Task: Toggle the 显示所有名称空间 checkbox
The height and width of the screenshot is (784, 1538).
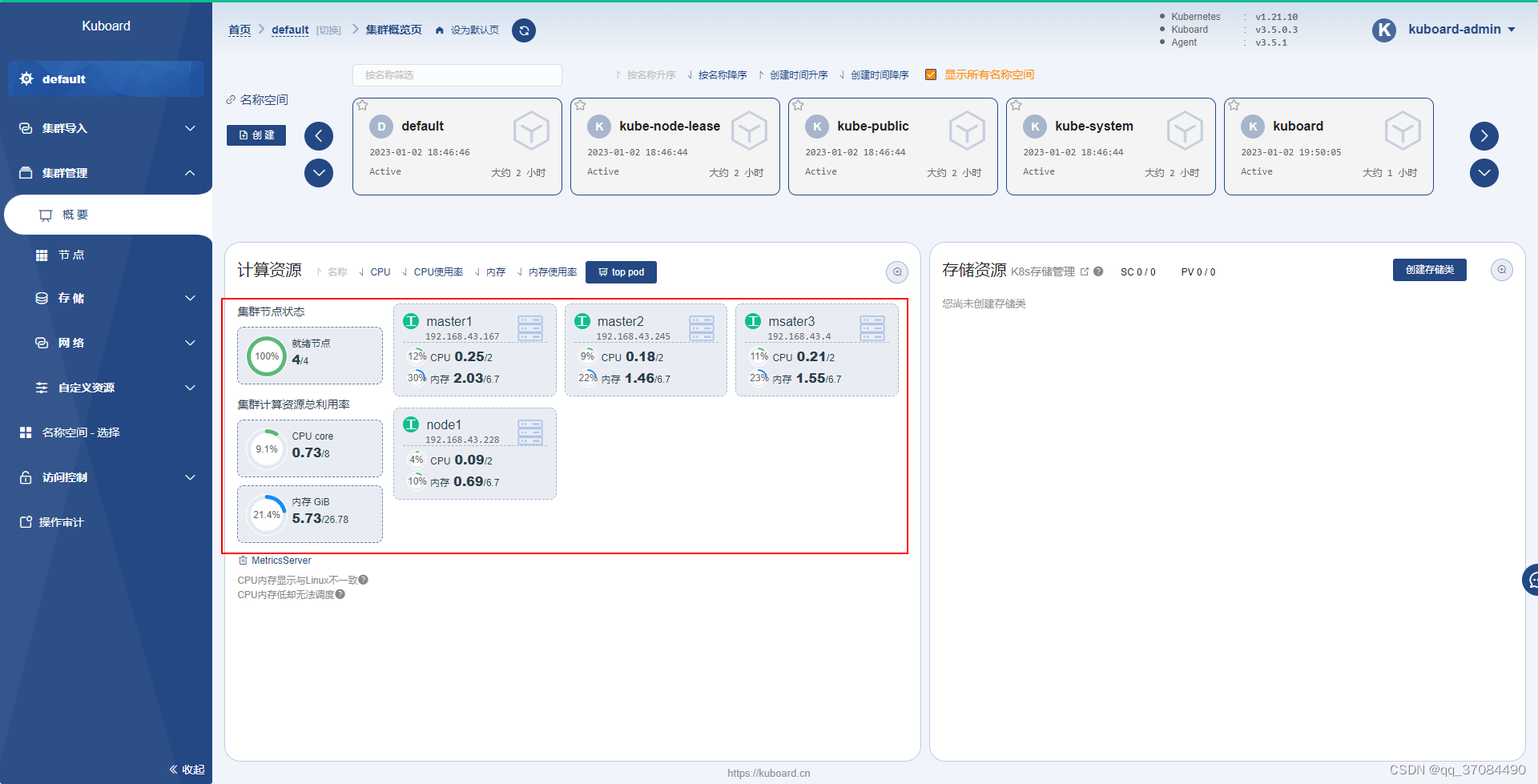Action: [931, 74]
